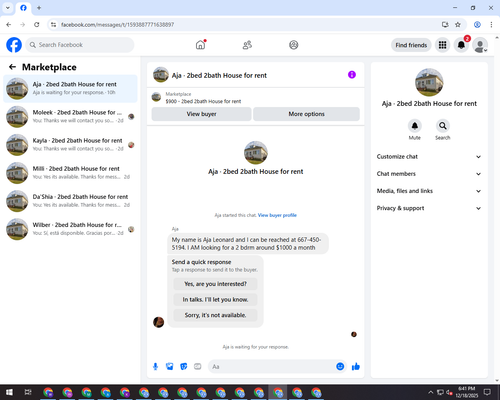
Task: Open the Friends icon in top navigation
Action: 247,45
